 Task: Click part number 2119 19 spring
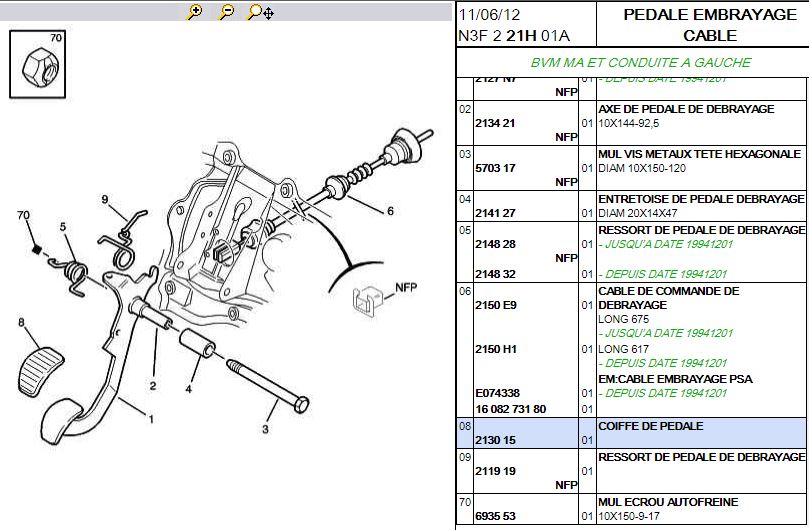tap(495, 470)
